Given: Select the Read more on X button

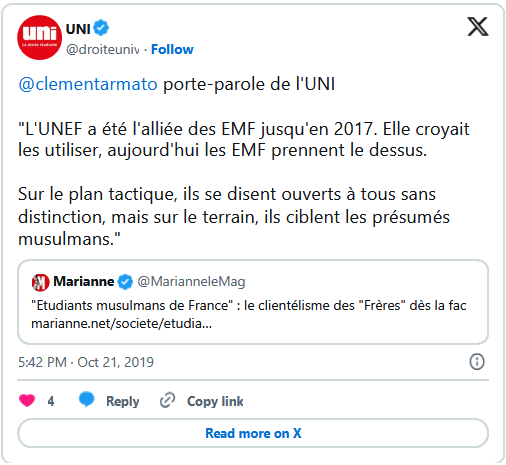Looking at the screenshot, I should click(253, 433).
